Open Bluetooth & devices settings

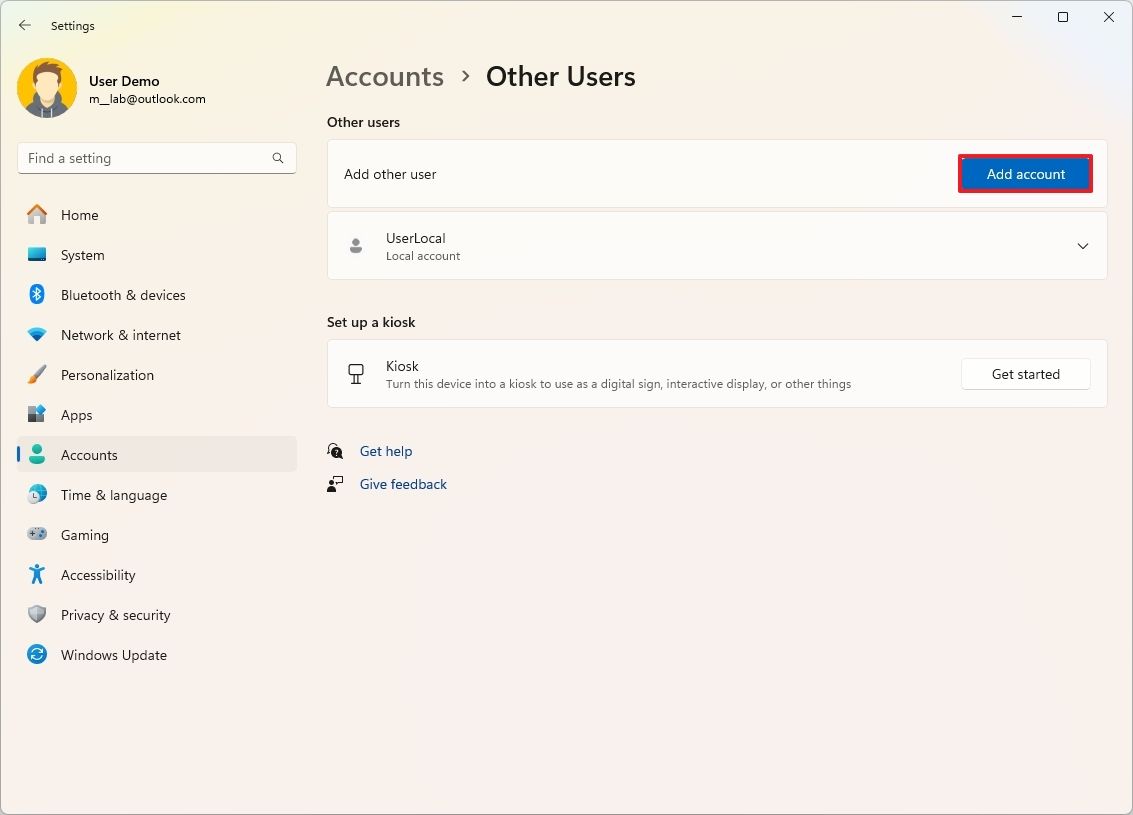tap(37, 295)
